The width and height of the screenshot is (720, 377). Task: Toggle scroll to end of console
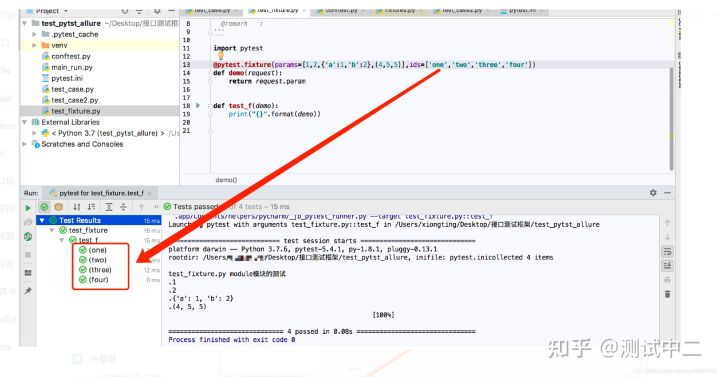coord(667,265)
